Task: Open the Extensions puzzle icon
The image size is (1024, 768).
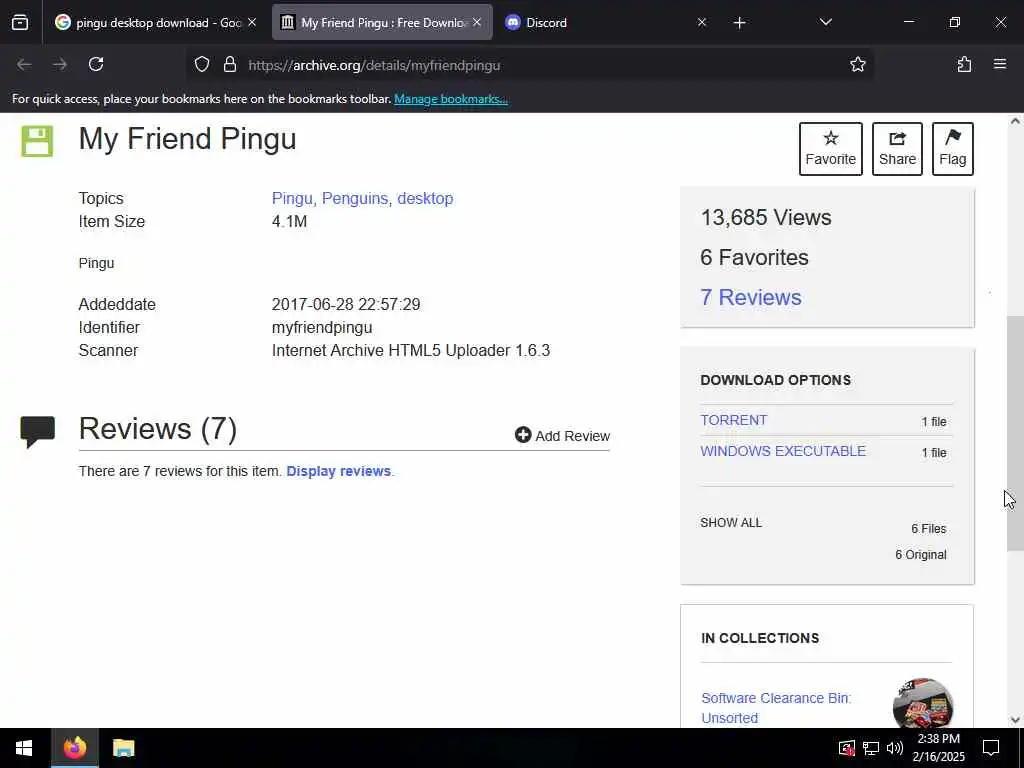Action: [964, 64]
